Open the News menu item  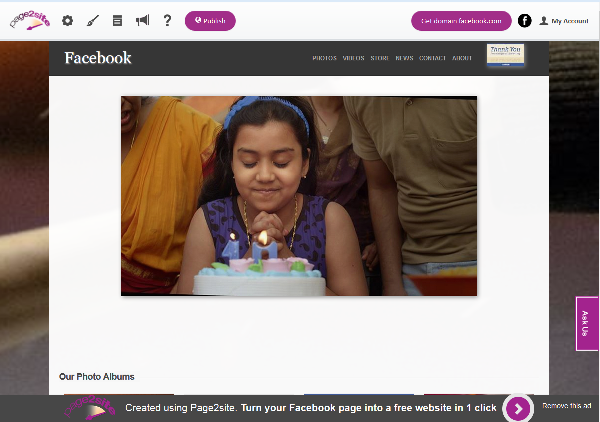[404, 58]
